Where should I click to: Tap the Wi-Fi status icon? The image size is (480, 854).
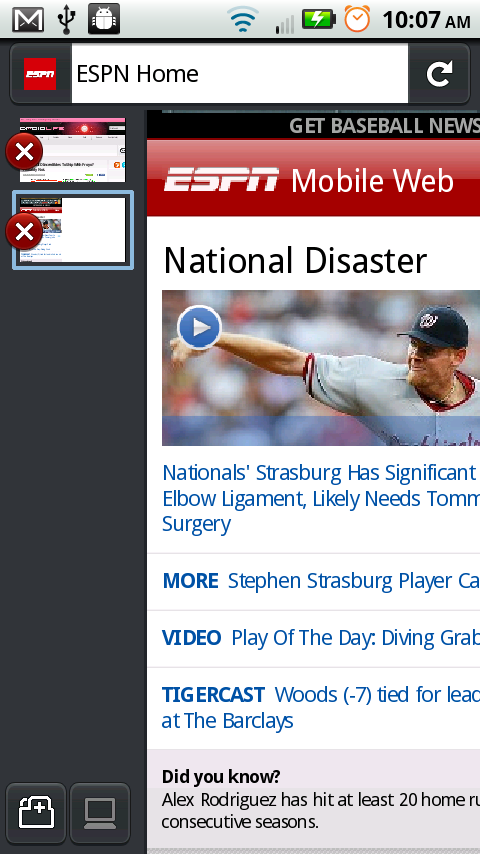(x=244, y=20)
